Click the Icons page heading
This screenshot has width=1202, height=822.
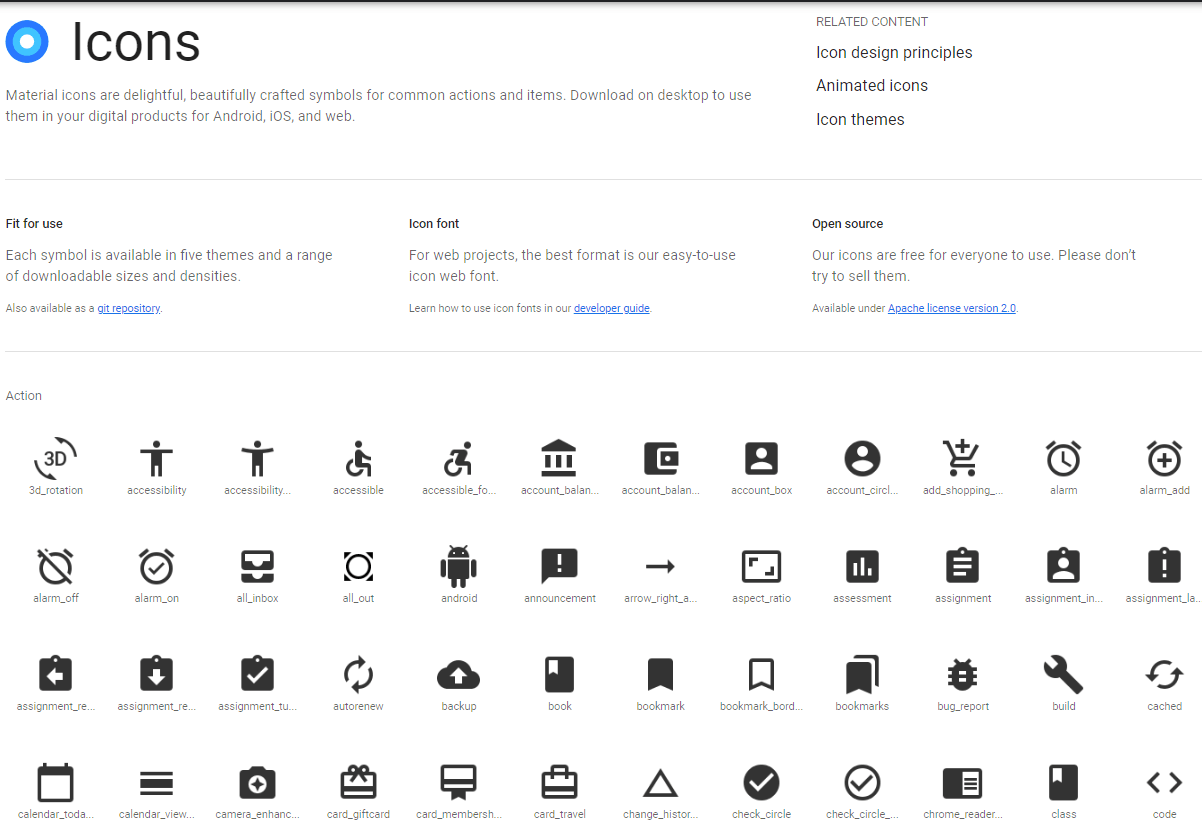[136, 42]
